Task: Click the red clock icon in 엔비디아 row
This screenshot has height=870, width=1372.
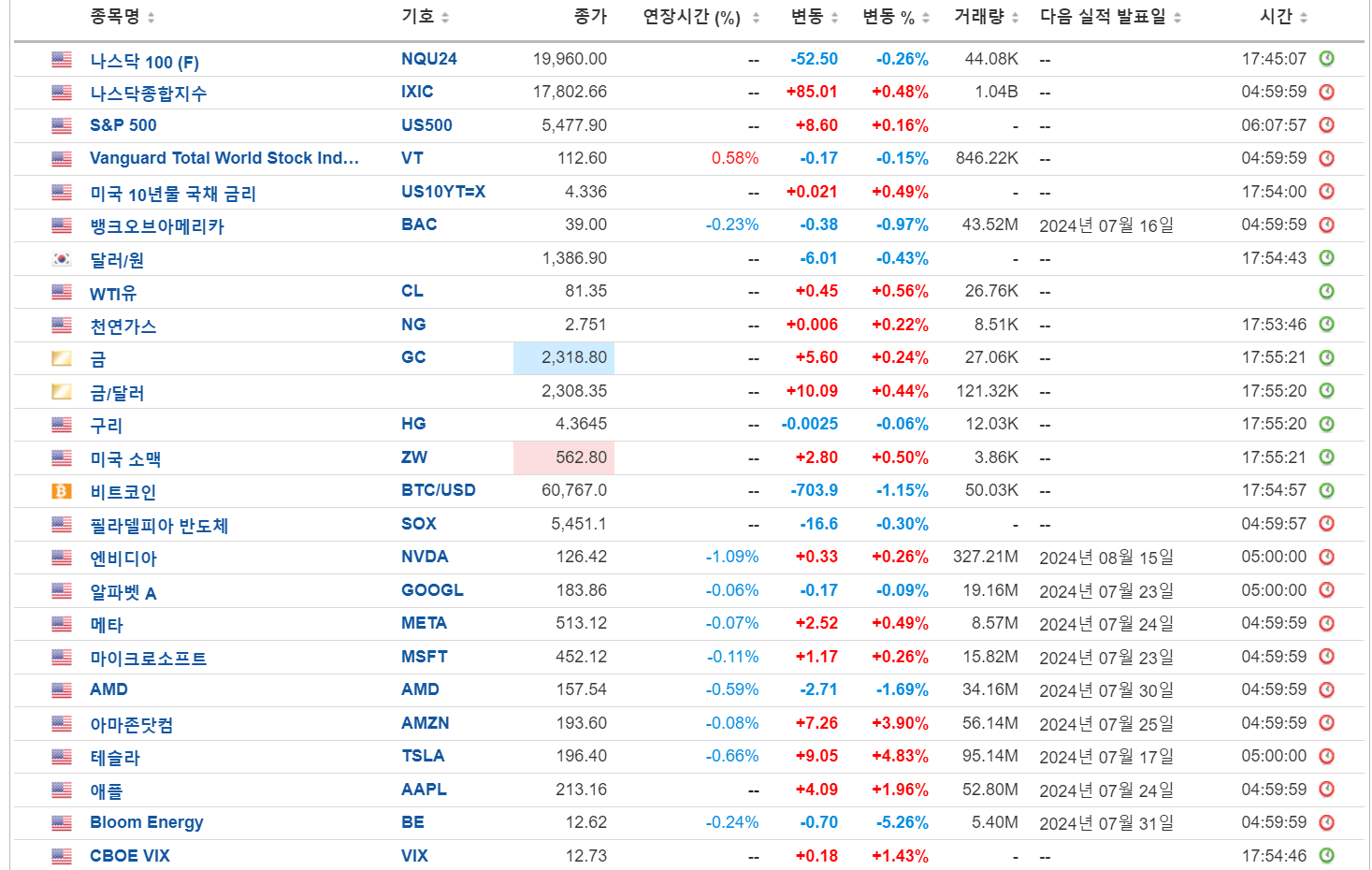Action: pos(1326,557)
